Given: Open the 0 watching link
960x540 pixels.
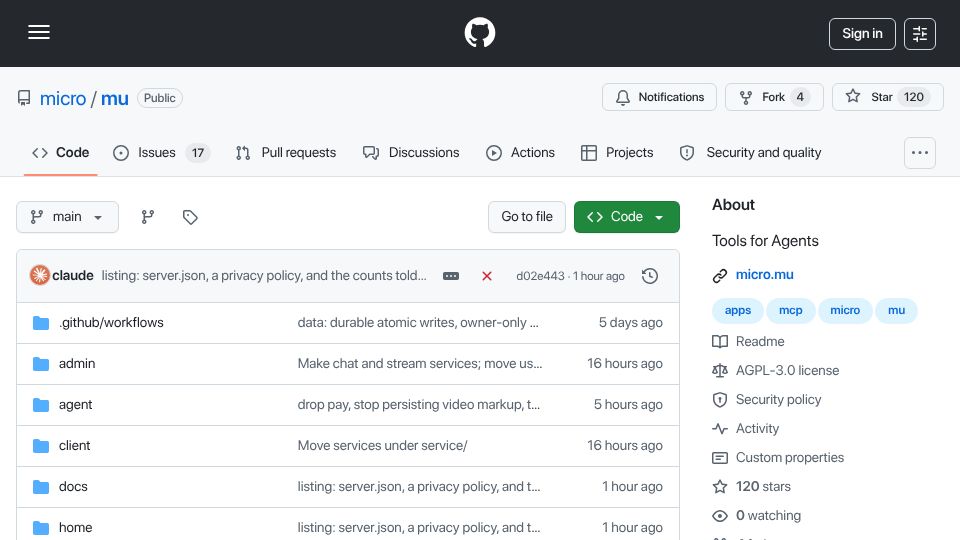Looking at the screenshot, I should tap(768, 516).
